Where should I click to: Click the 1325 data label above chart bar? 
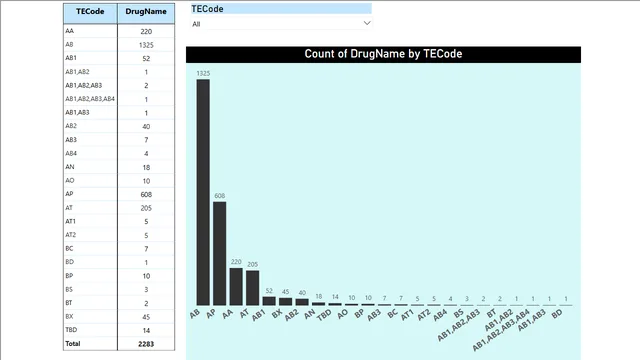coord(203,73)
